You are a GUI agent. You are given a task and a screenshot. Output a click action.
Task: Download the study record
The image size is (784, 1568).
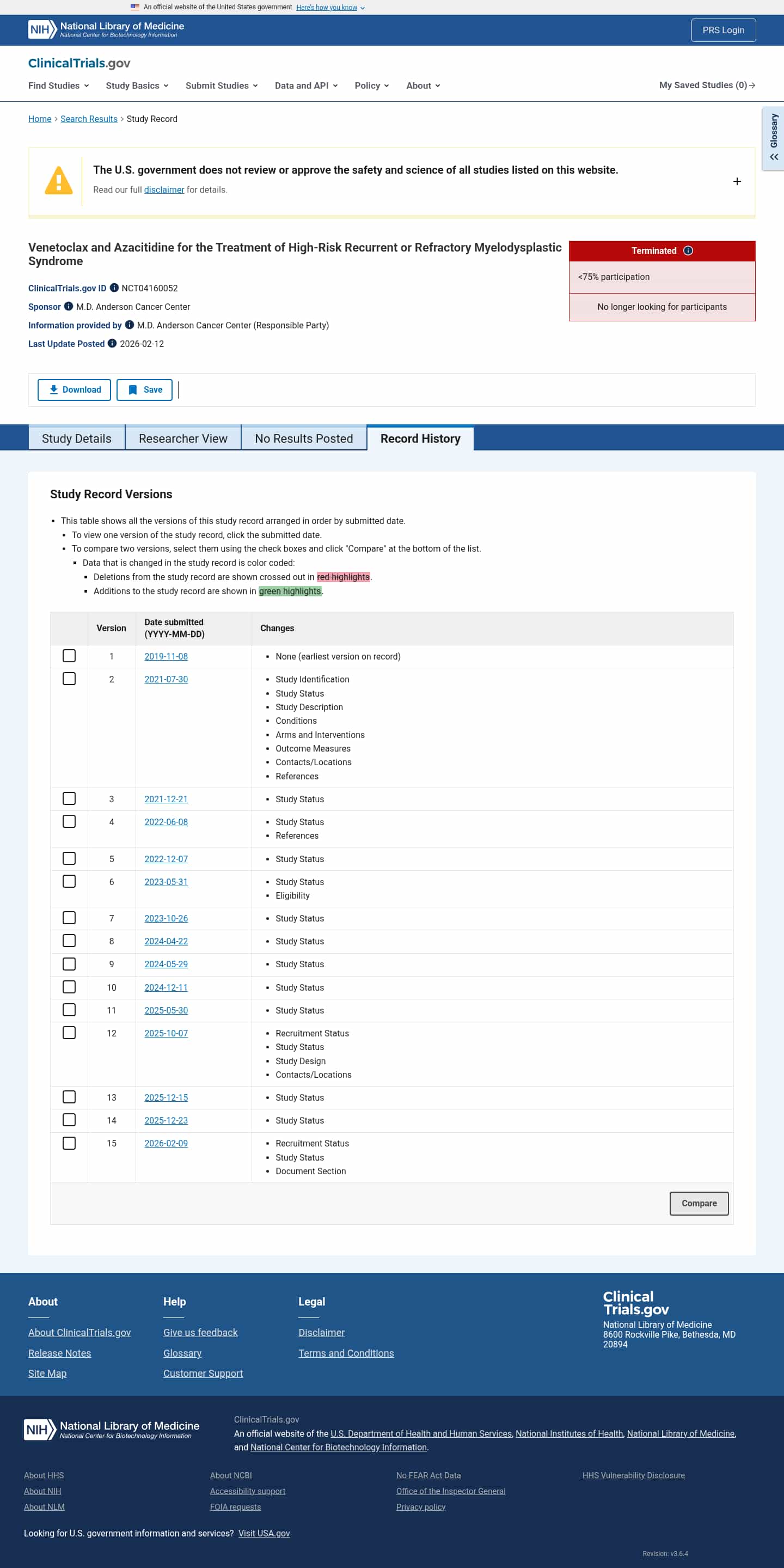click(74, 389)
